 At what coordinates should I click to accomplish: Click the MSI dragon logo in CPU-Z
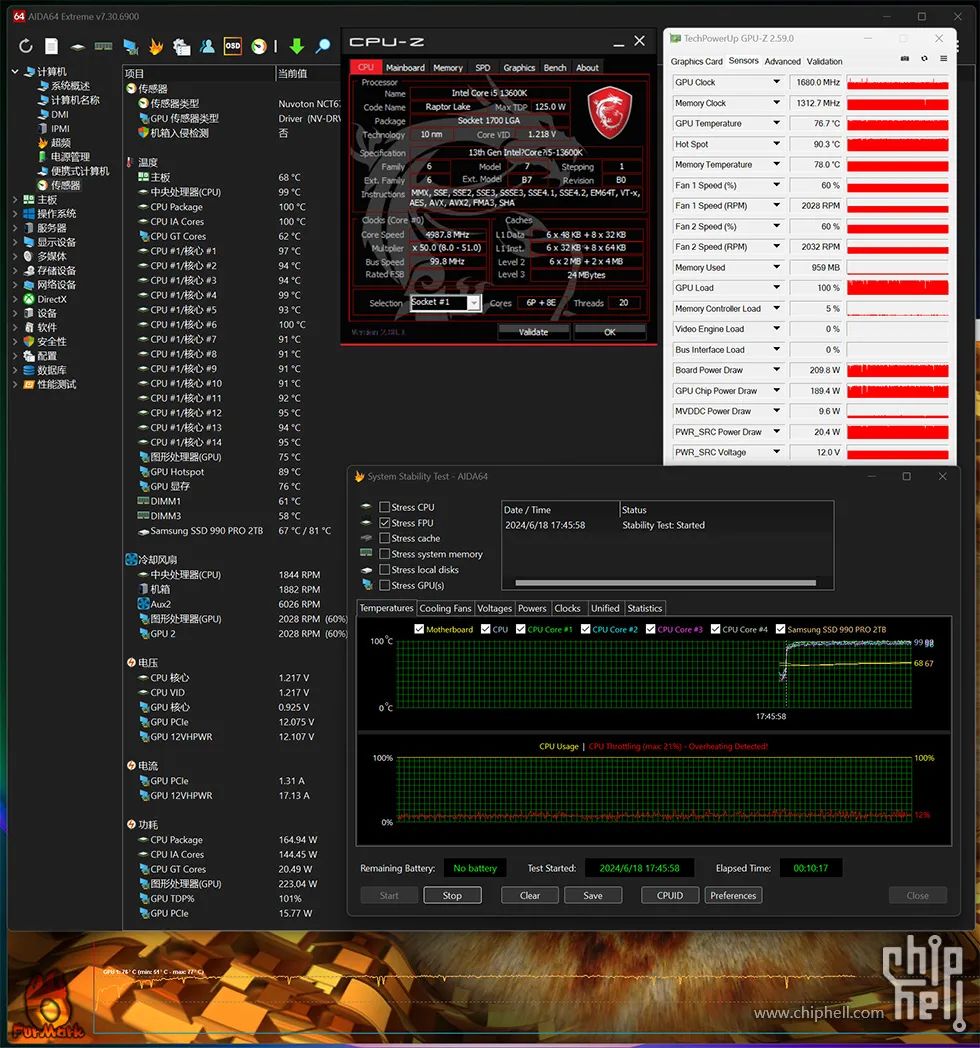(609, 112)
